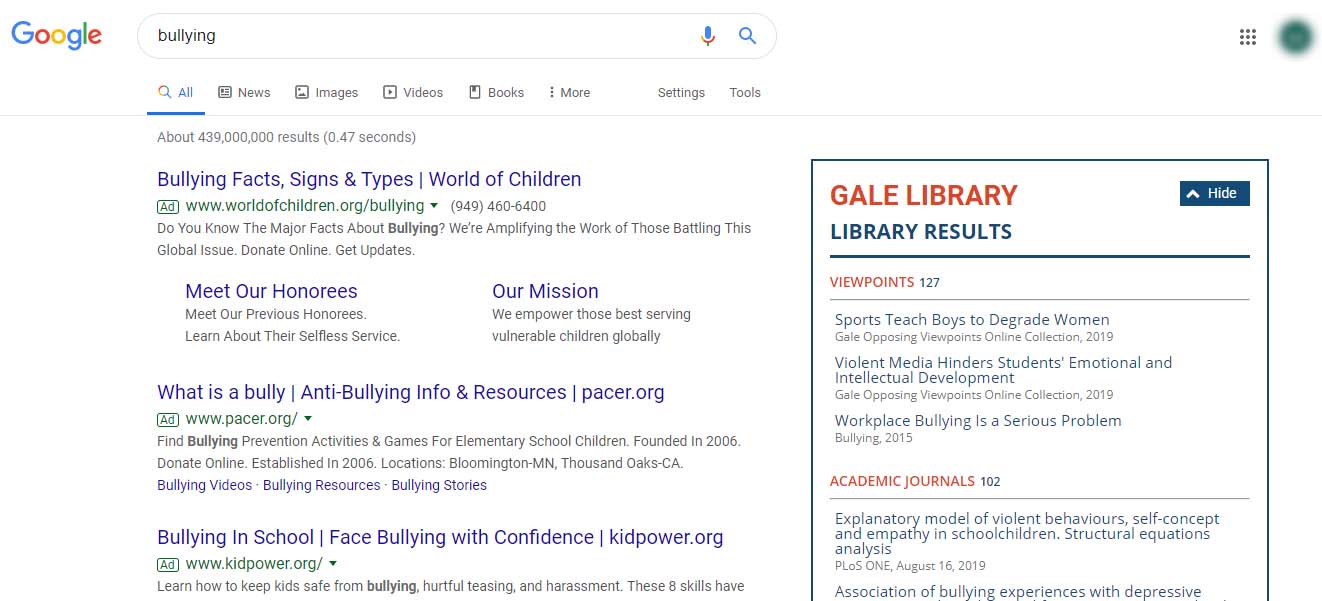Open the Google apps grid

tap(1247, 37)
